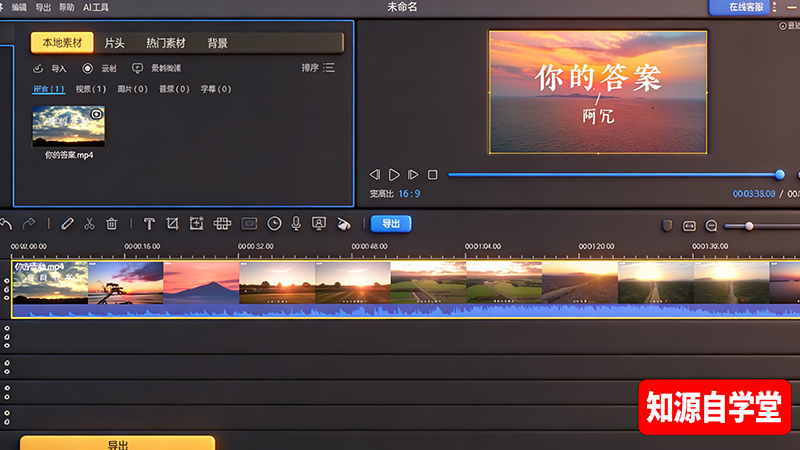Click the 你的答案 title in preview window
The image size is (800, 450).
pyautogui.click(x=598, y=78)
